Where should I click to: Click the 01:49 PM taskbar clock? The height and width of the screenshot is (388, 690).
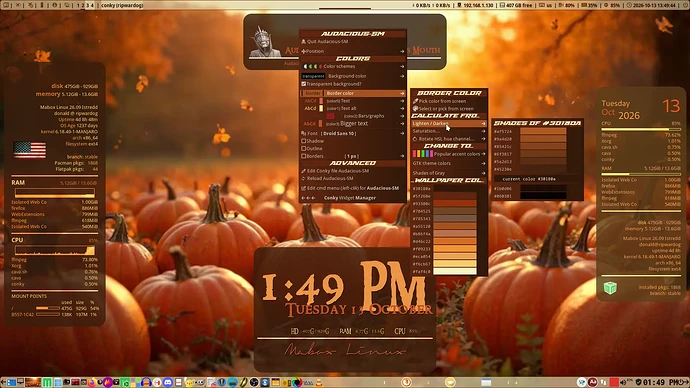pyautogui.click(x=662, y=382)
